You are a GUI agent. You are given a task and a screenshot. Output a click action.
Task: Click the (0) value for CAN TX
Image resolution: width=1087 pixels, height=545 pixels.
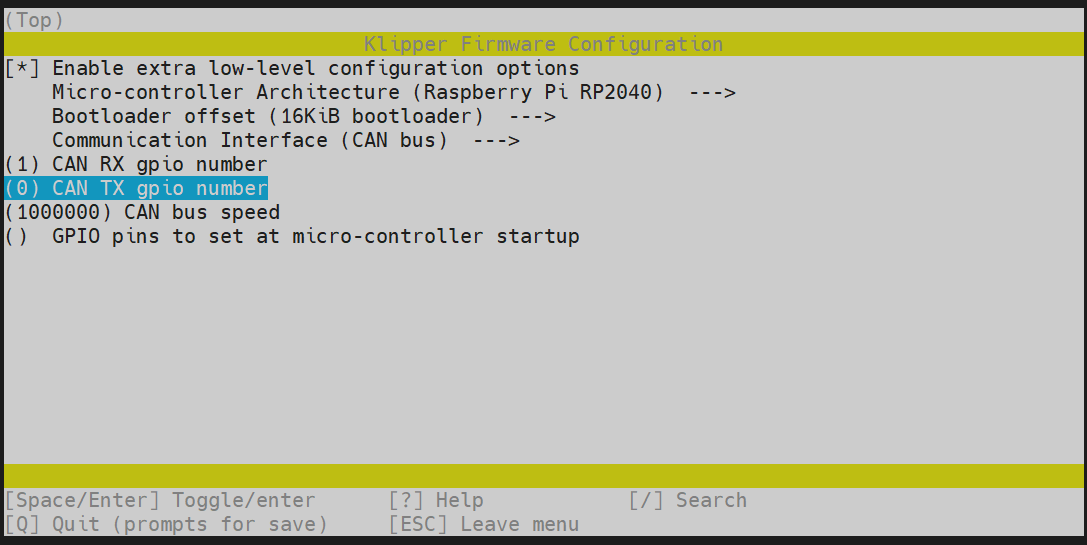pos(22,189)
